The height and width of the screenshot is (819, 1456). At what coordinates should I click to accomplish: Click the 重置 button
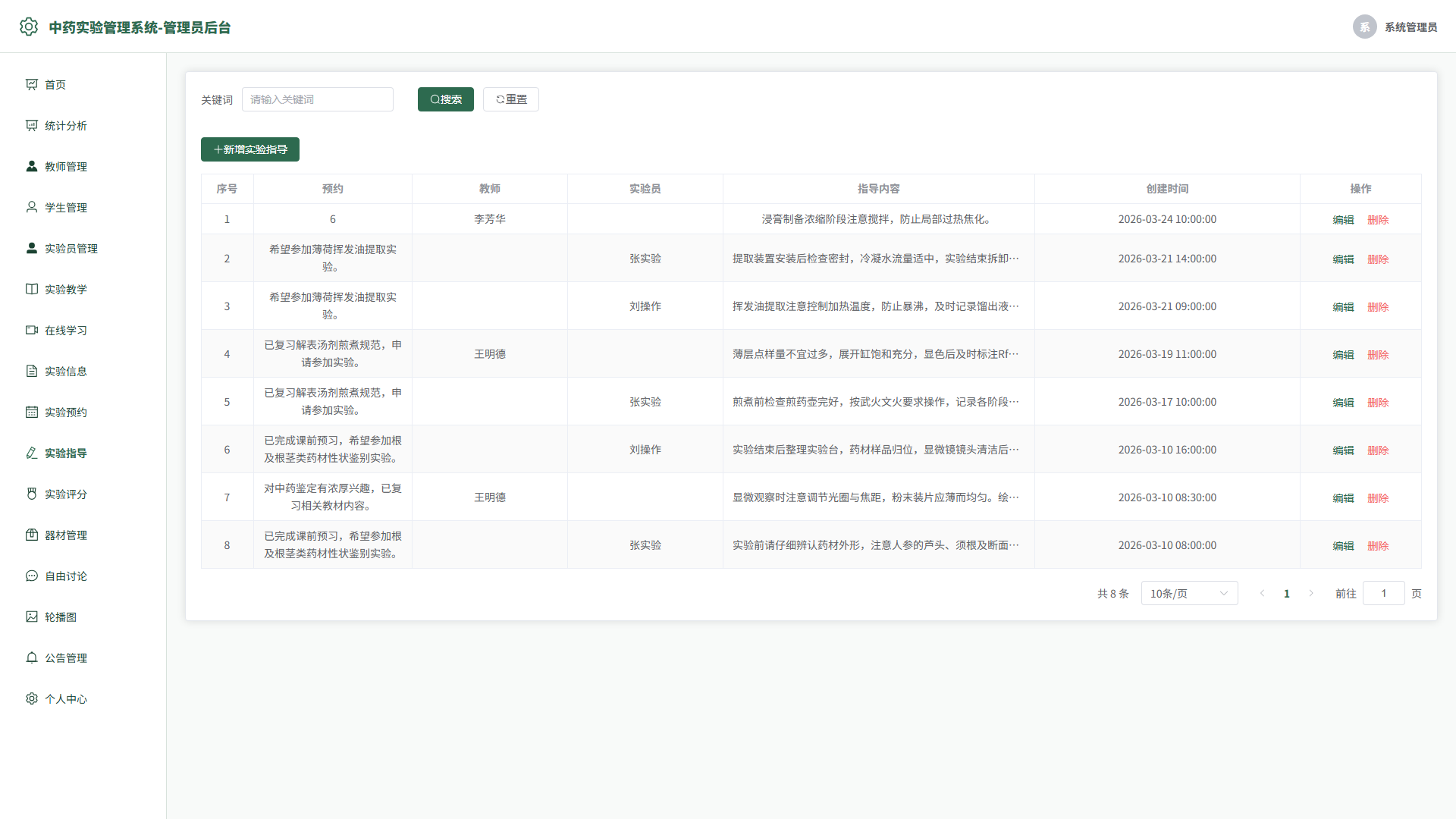[511, 99]
